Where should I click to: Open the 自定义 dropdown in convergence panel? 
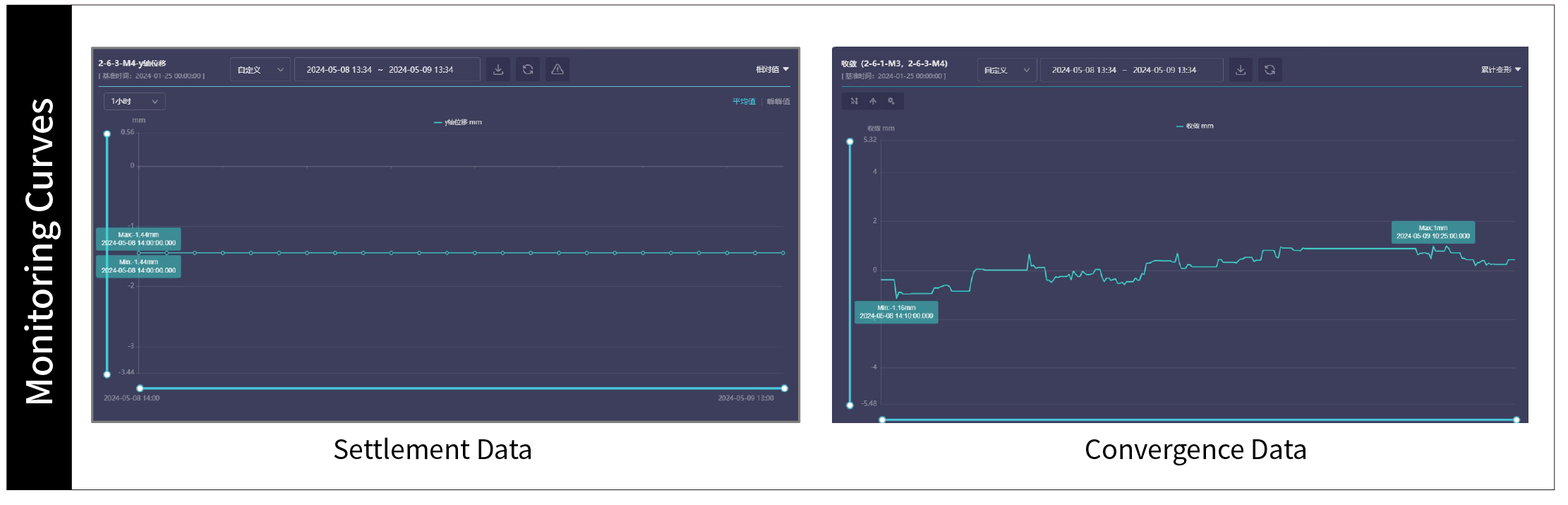click(x=1006, y=70)
